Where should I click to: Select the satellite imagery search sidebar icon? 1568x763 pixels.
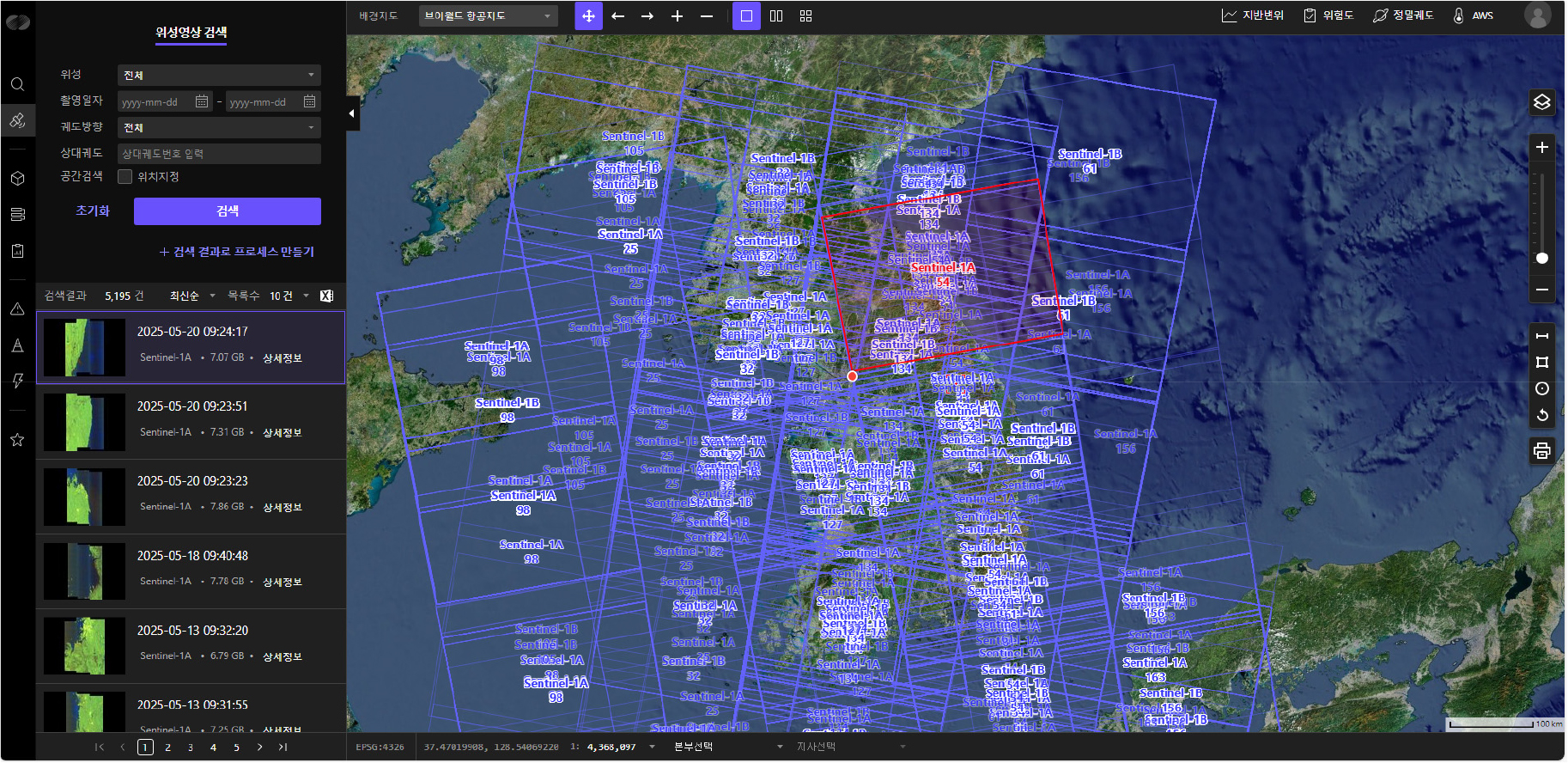point(17,120)
